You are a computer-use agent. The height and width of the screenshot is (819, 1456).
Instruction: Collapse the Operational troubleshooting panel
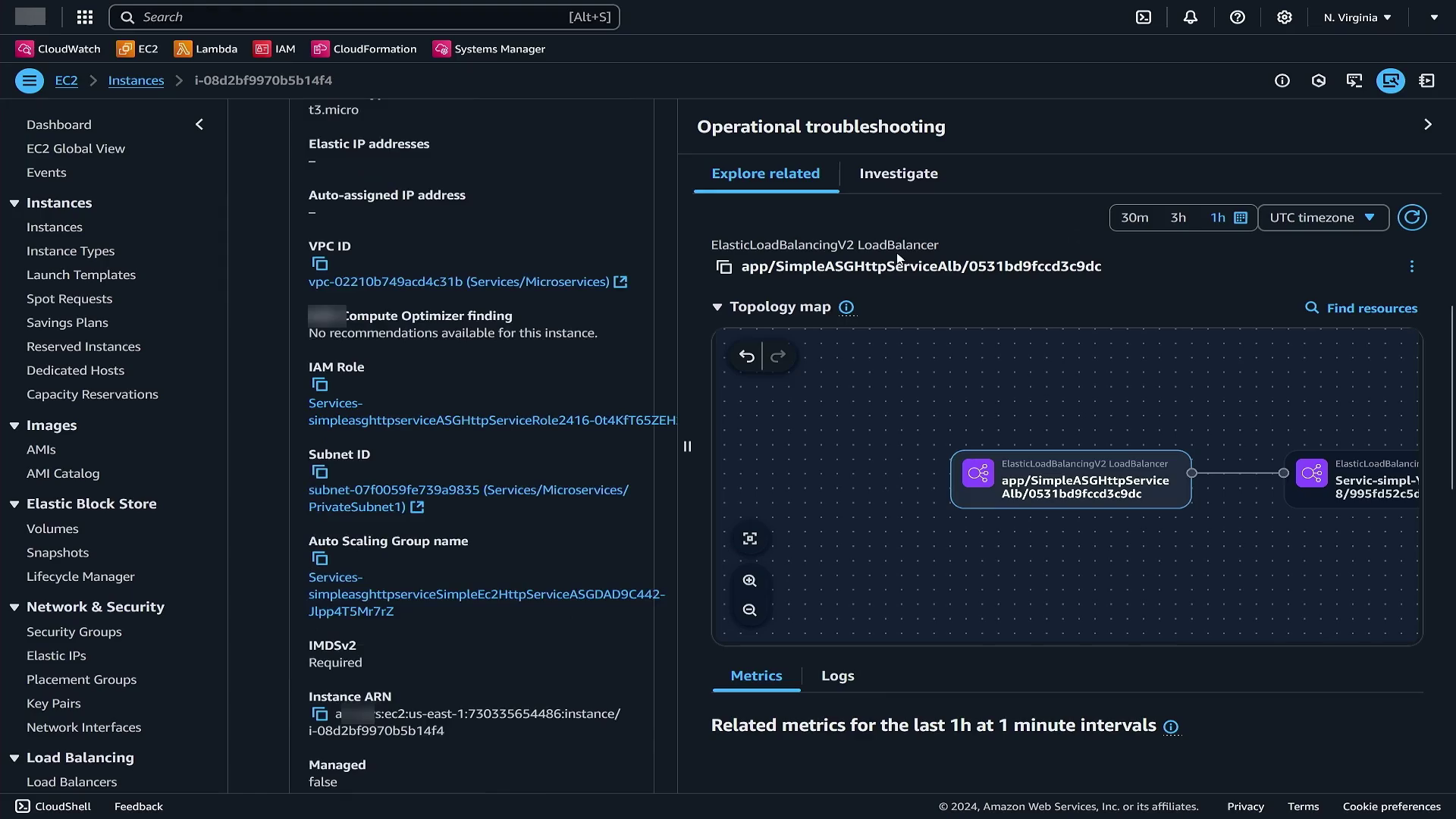pyautogui.click(x=1428, y=124)
